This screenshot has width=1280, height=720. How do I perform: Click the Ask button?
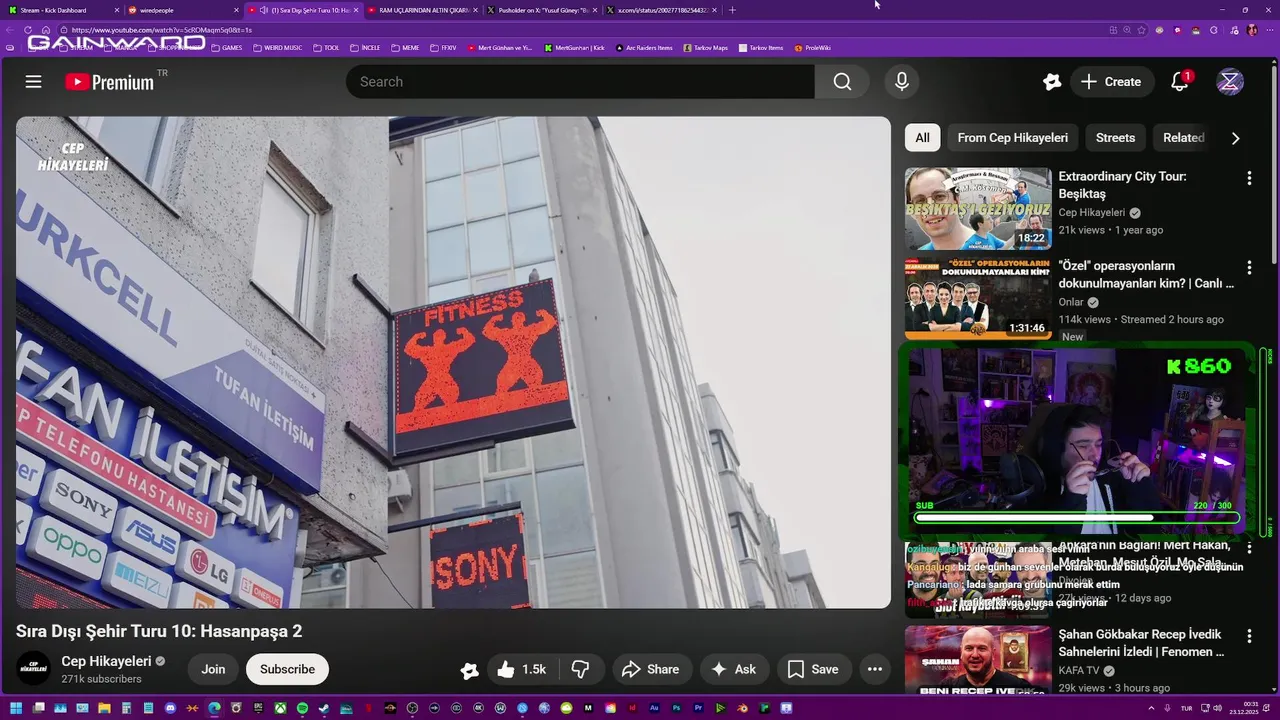734,669
